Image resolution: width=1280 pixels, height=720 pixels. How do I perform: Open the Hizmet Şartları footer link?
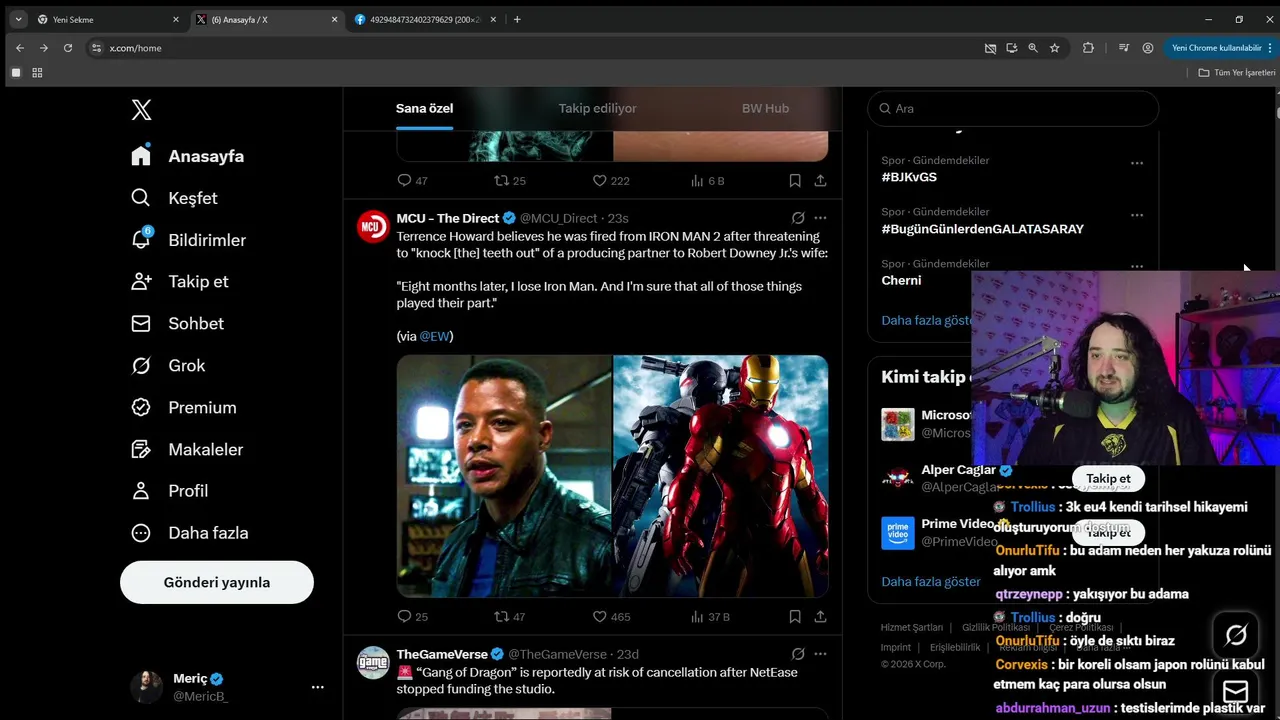pos(912,627)
